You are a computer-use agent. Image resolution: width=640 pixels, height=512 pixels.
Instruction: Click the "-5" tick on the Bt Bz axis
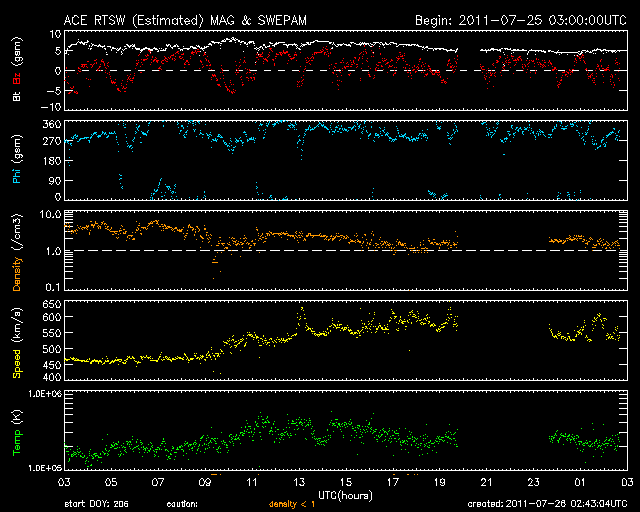click(x=53, y=90)
